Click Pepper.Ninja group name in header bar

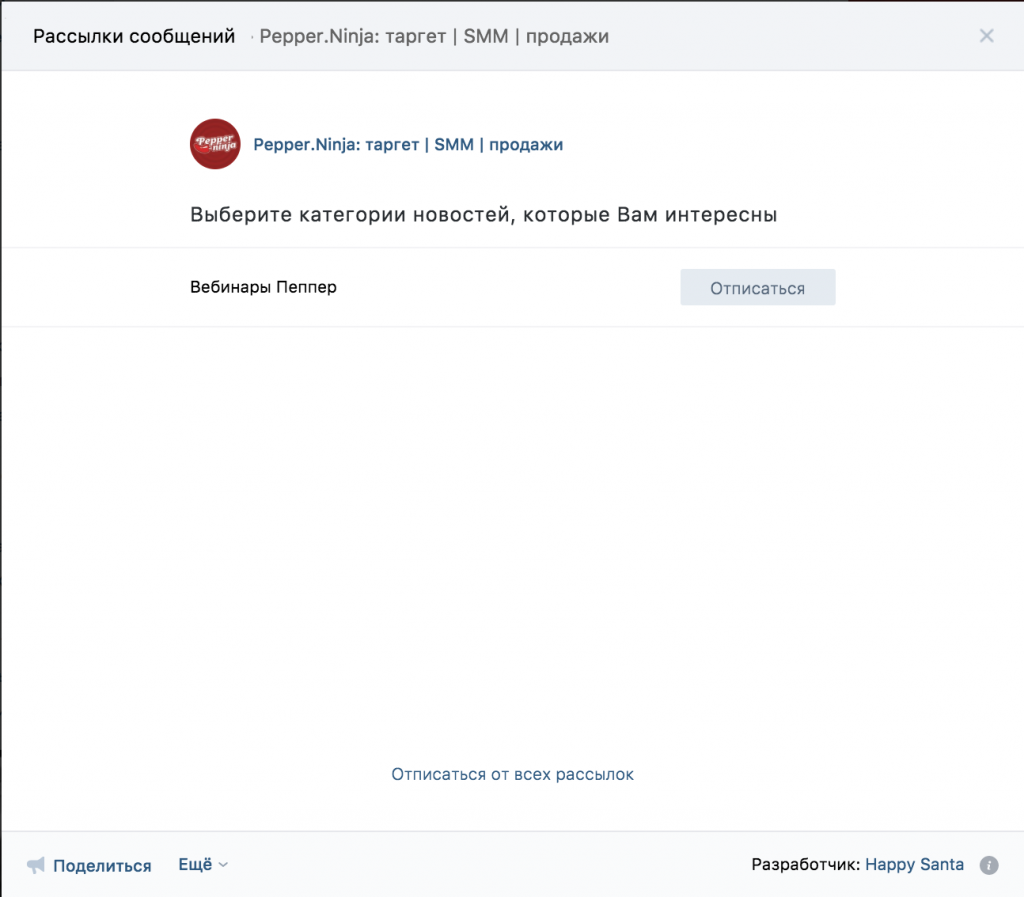click(434, 37)
